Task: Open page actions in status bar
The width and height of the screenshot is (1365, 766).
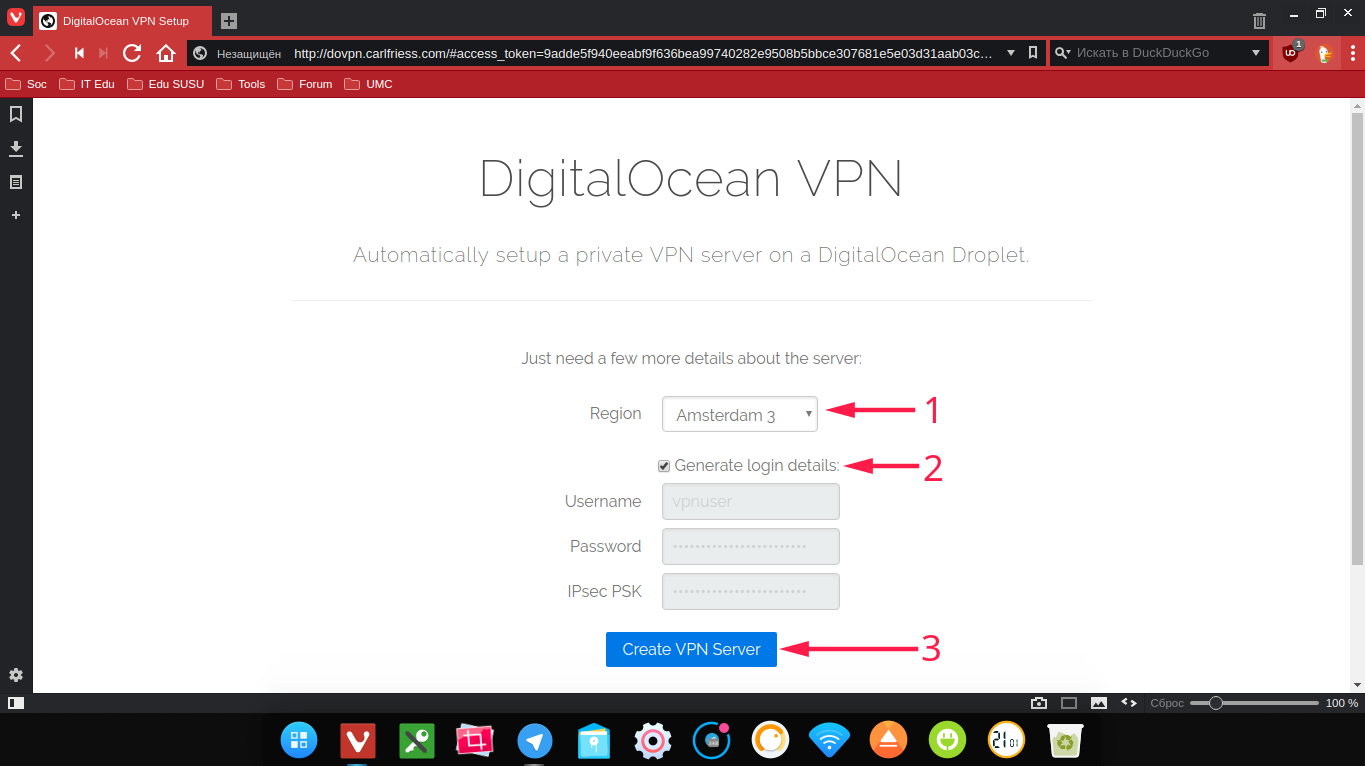Action: coord(1129,703)
